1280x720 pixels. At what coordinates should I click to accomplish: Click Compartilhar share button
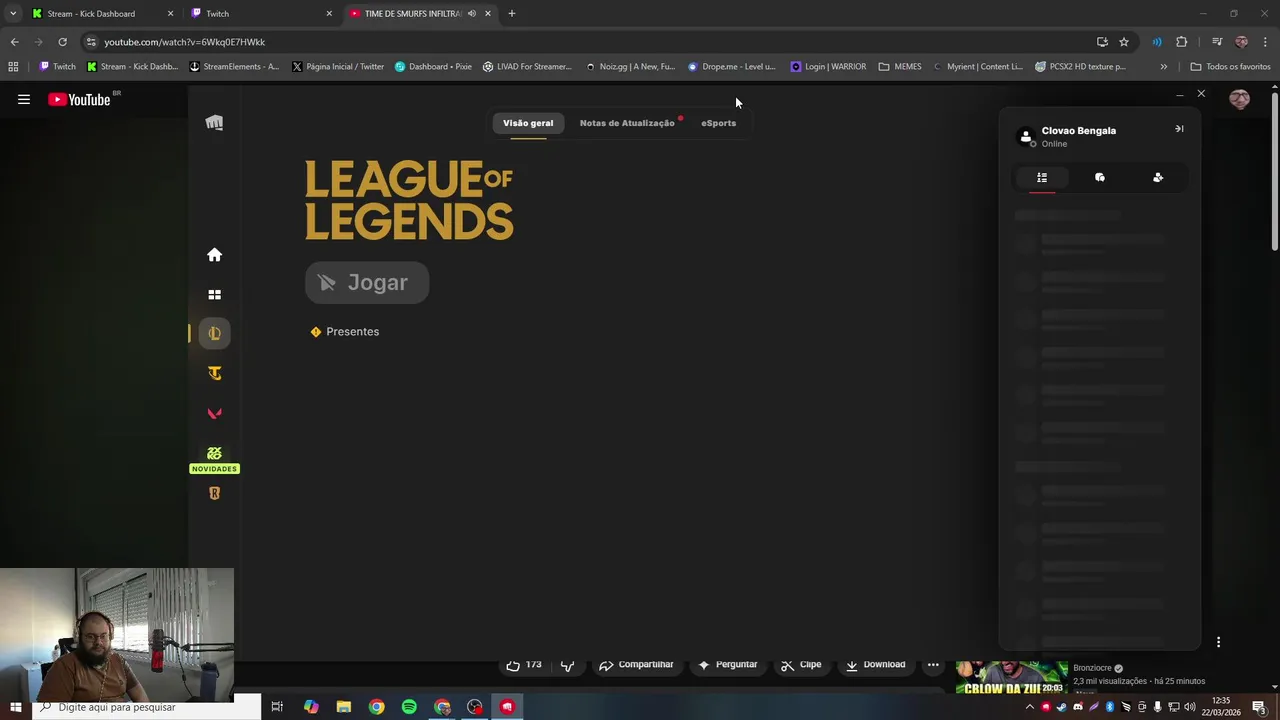tap(636, 665)
